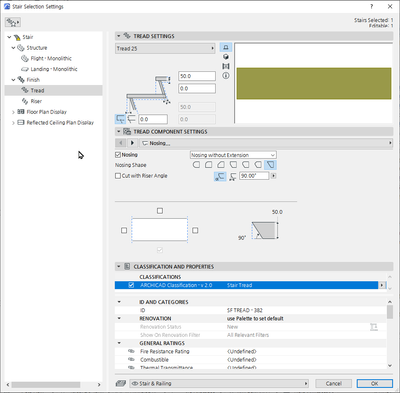Check the top edge nosing checkbox
The height and width of the screenshot is (393, 400).
point(160,211)
